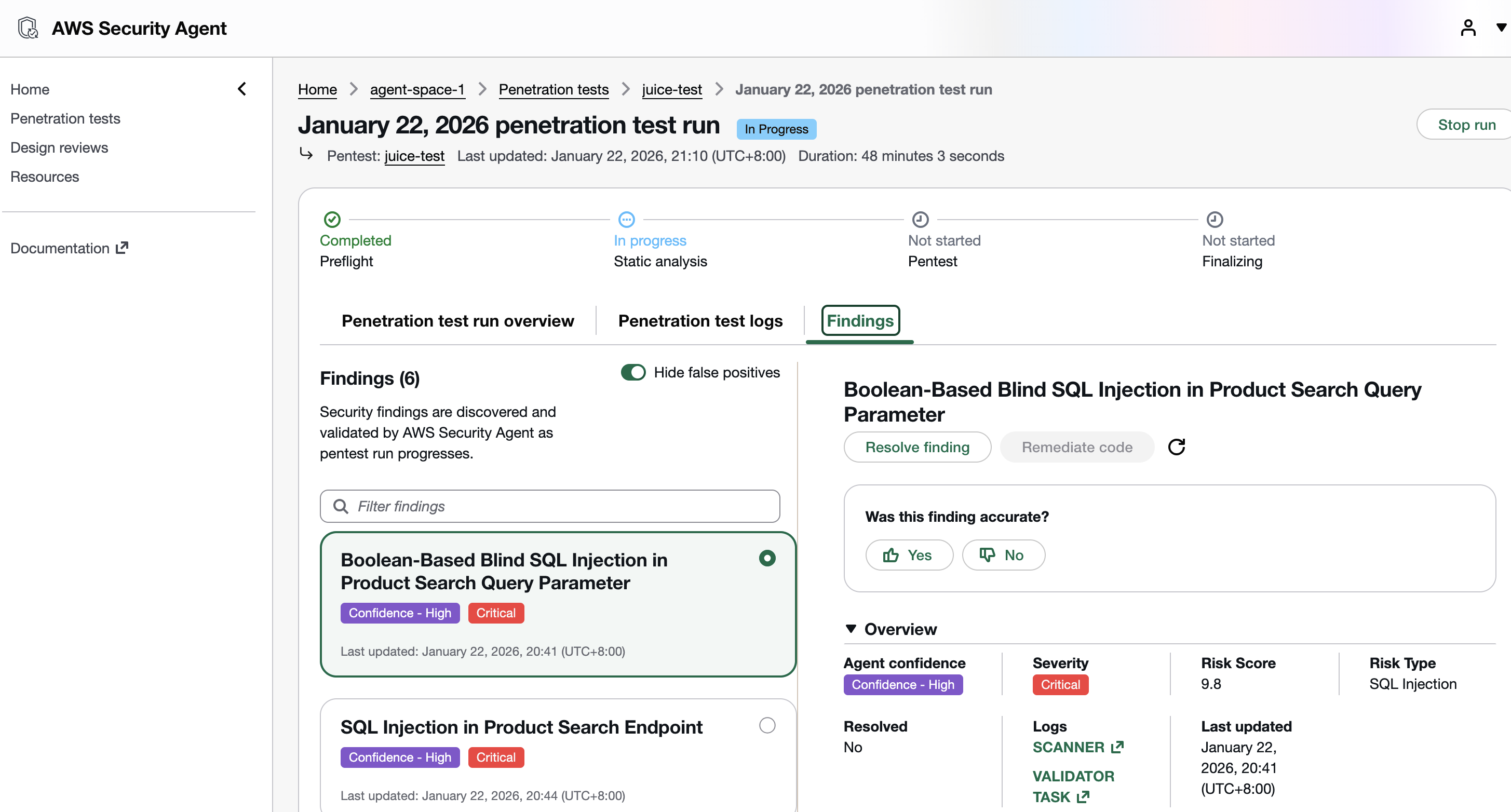
Task: Click the Resolve finding button
Action: [x=917, y=447]
